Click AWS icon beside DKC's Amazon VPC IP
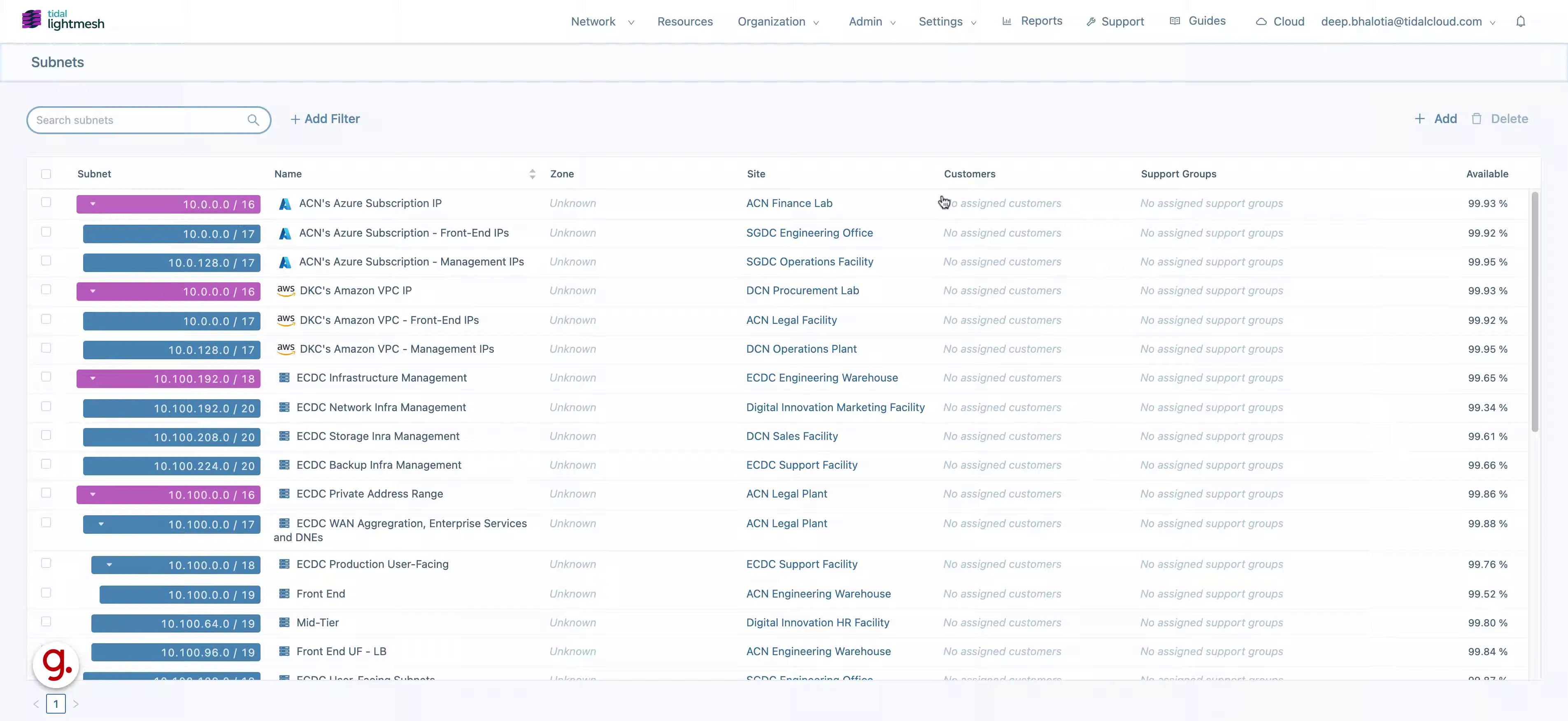This screenshot has height=721, width=1568. coord(286,291)
